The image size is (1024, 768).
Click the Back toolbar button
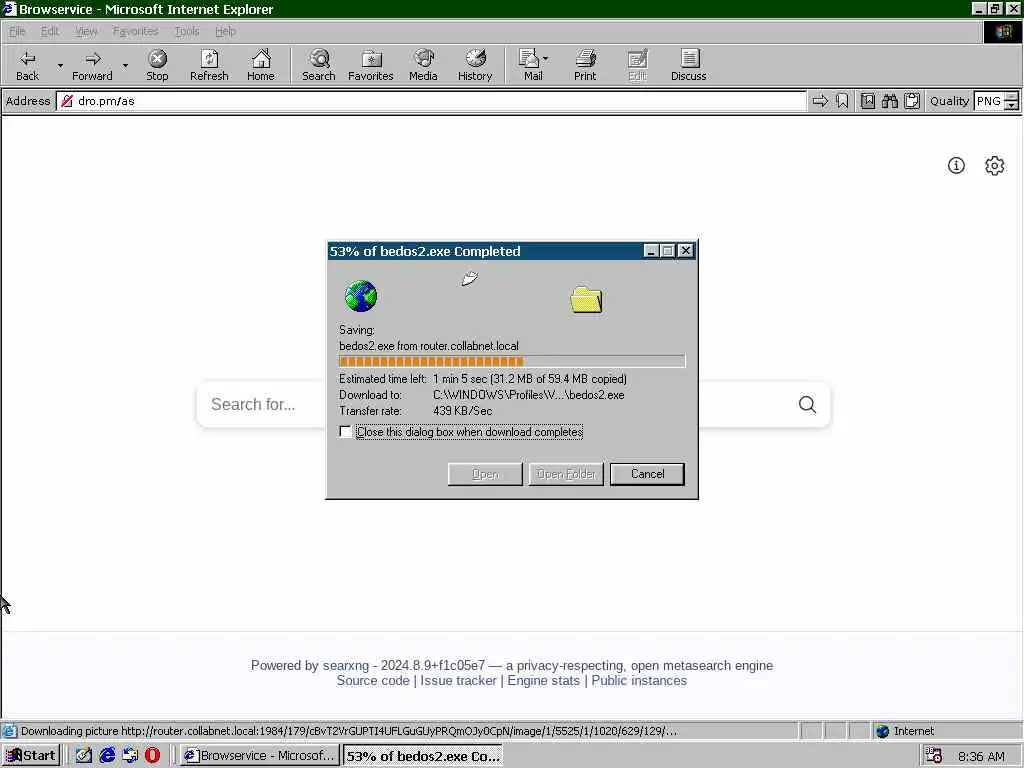[27, 65]
